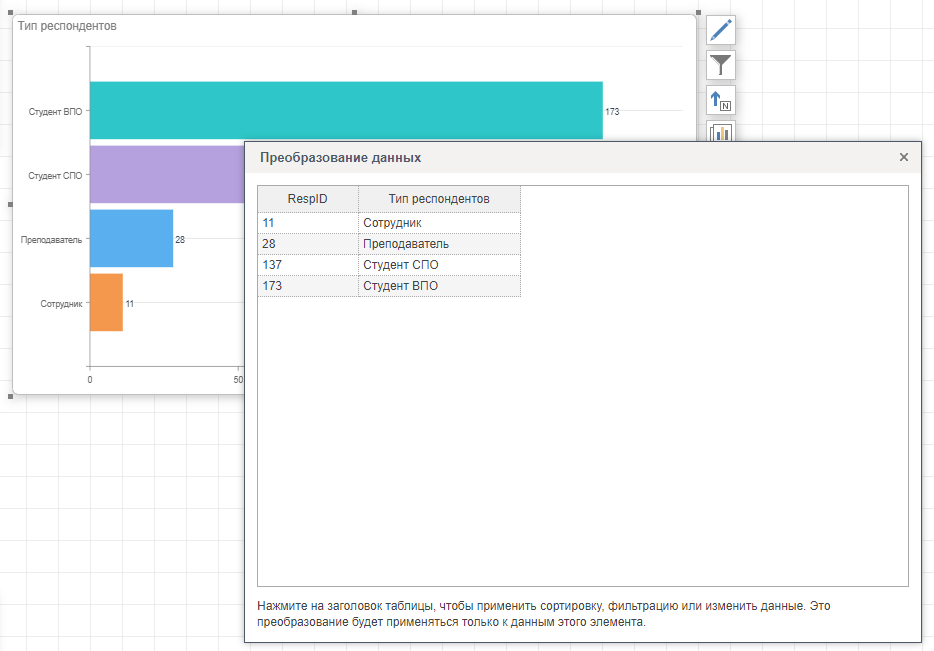Select the Сотрудник table cell

coord(439,223)
